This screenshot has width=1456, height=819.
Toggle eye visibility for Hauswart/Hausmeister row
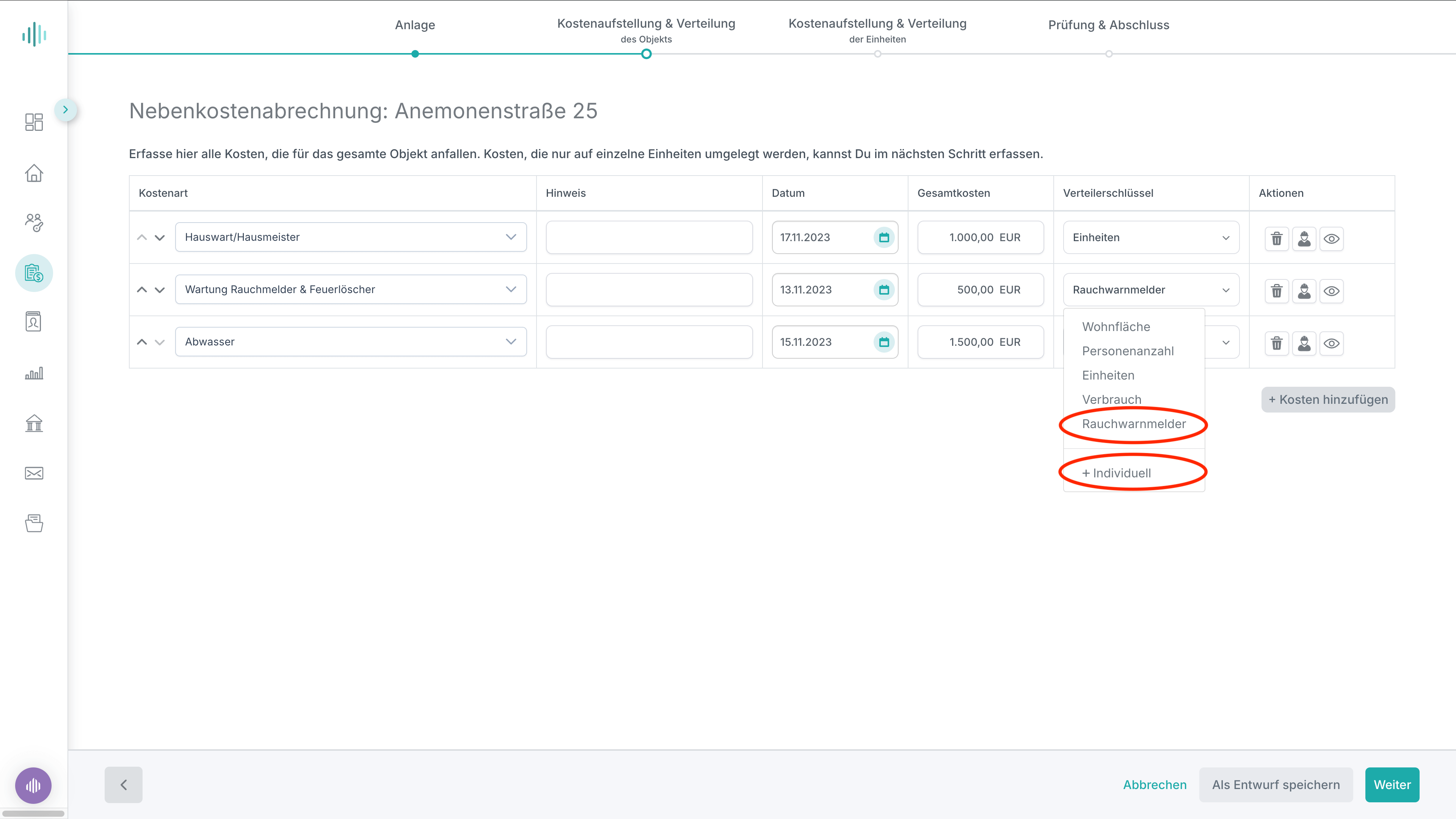tap(1332, 238)
